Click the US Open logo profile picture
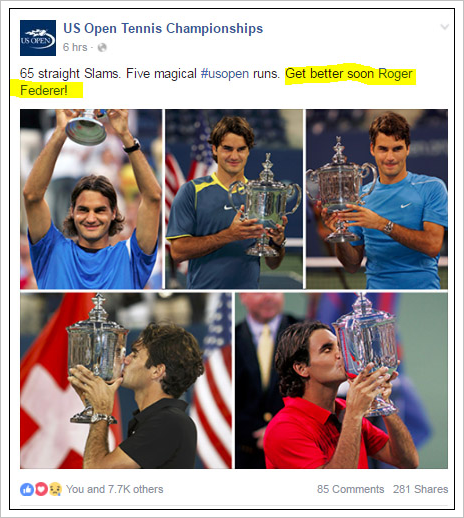Screen dimensions: 464x518 click(x=38, y=38)
